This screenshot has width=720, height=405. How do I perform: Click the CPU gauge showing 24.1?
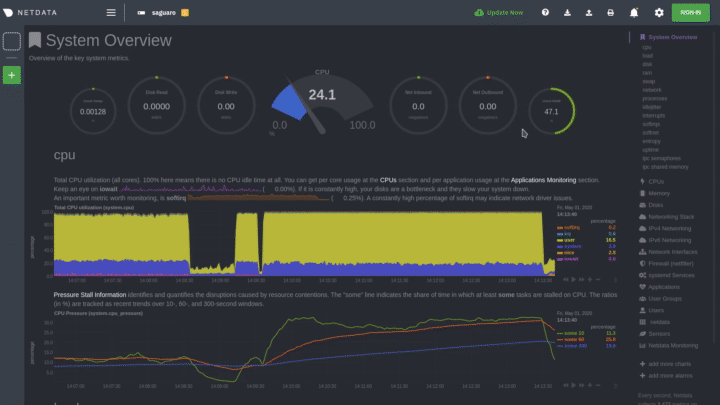click(322, 103)
